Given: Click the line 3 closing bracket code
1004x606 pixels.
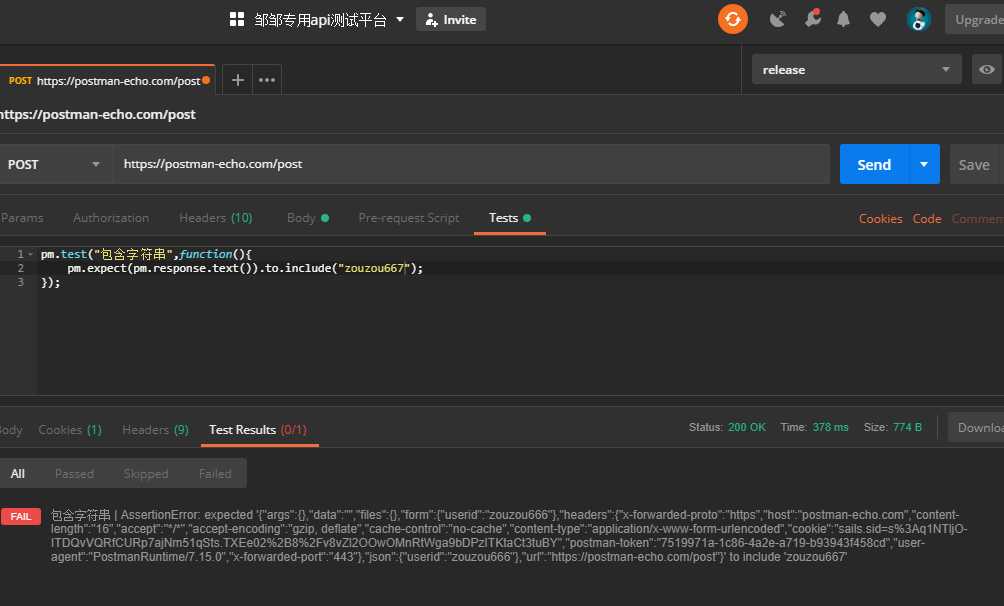Looking at the screenshot, I should pyautogui.click(x=51, y=282).
